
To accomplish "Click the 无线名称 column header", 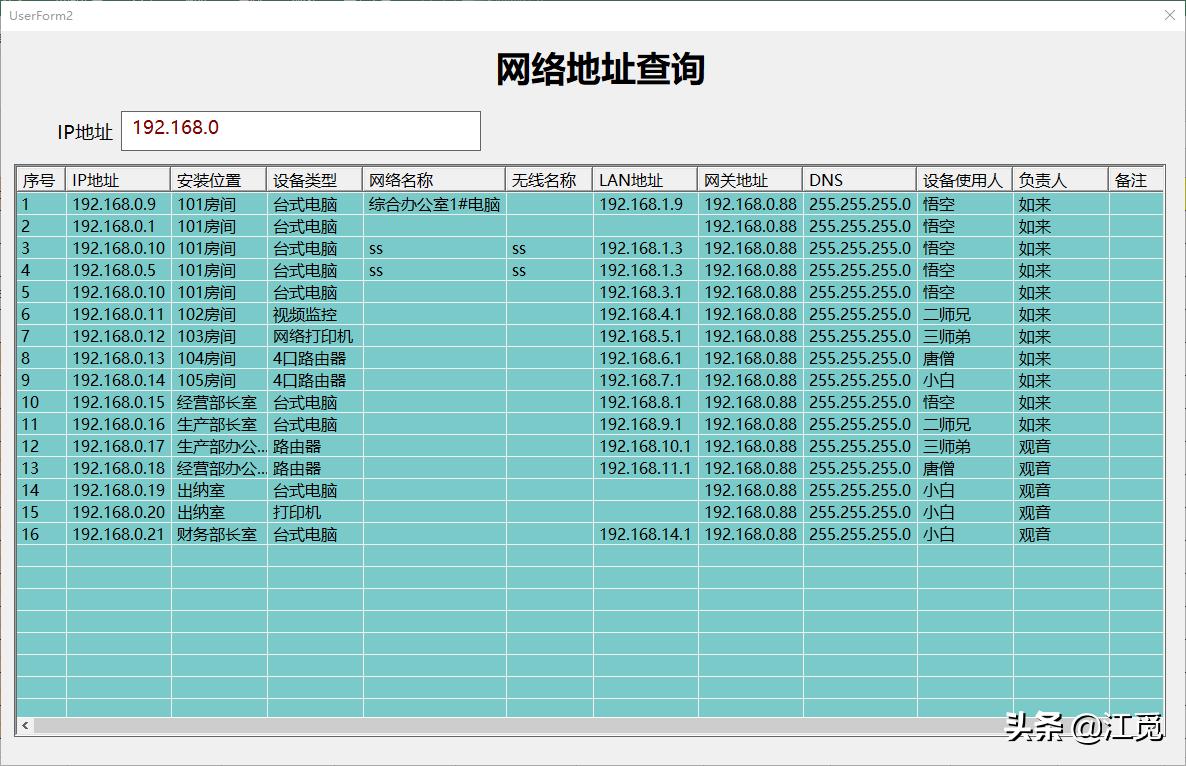I will coord(546,179).
